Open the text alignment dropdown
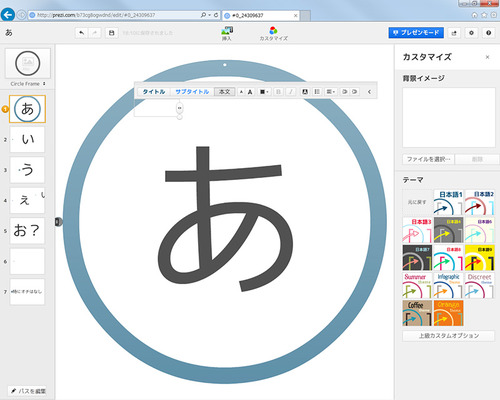The width and height of the screenshot is (500, 400). point(330,92)
